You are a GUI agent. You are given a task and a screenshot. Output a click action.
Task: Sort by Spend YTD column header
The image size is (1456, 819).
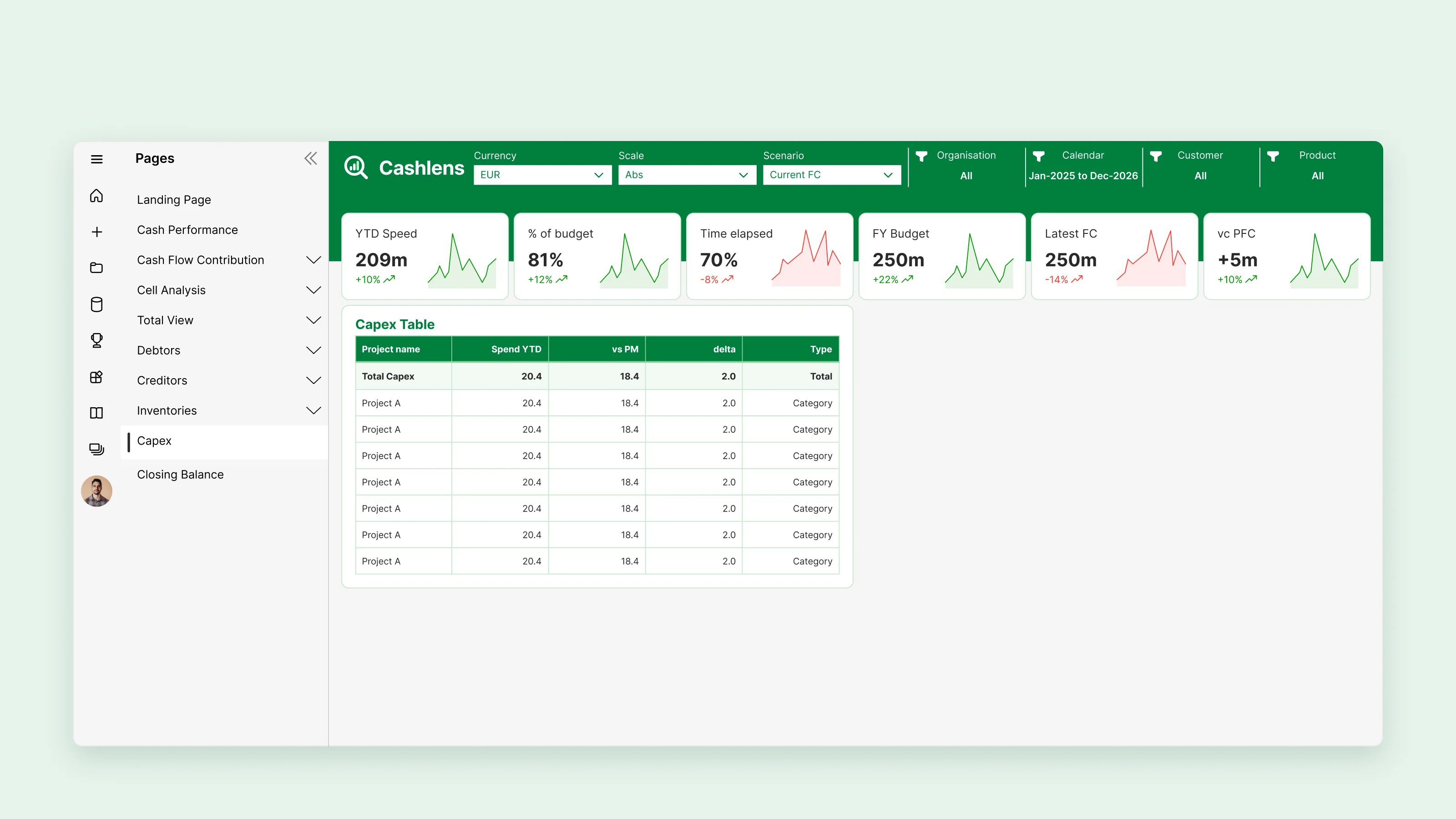500,349
